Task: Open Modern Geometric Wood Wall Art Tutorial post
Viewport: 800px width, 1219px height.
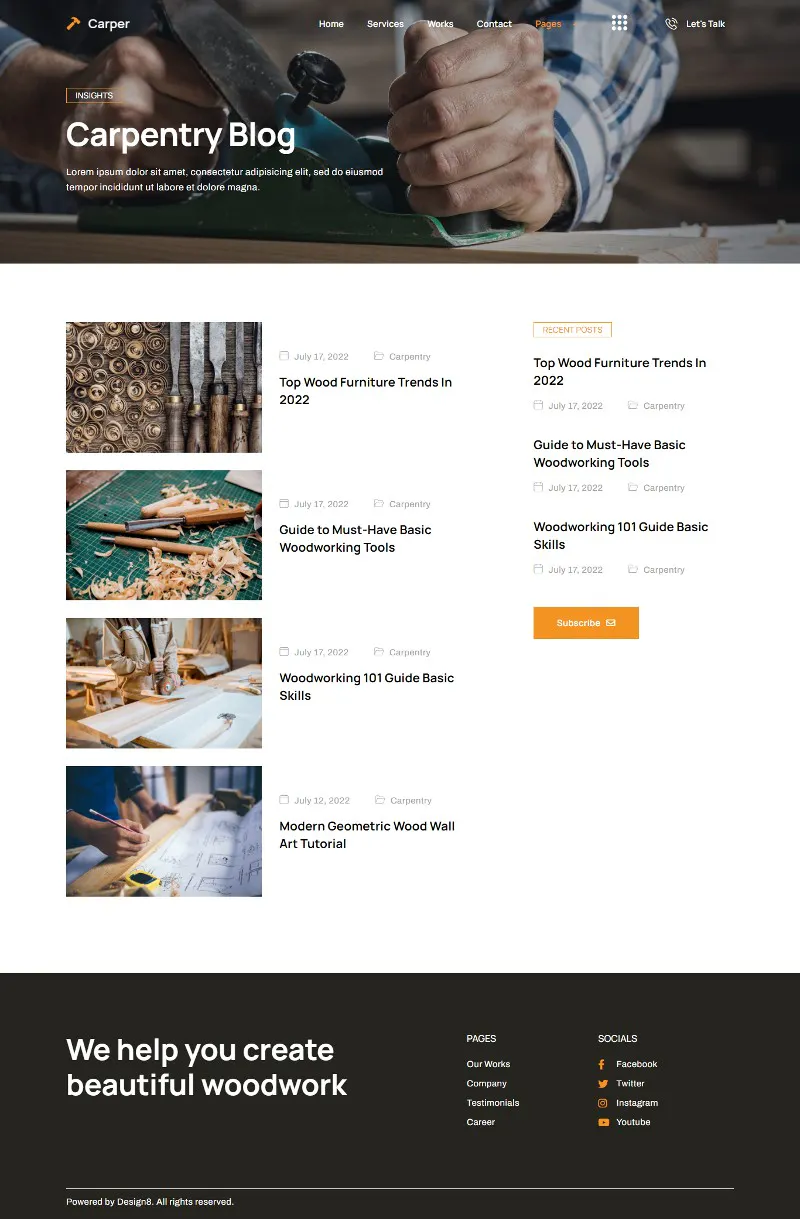Action: (x=367, y=835)
